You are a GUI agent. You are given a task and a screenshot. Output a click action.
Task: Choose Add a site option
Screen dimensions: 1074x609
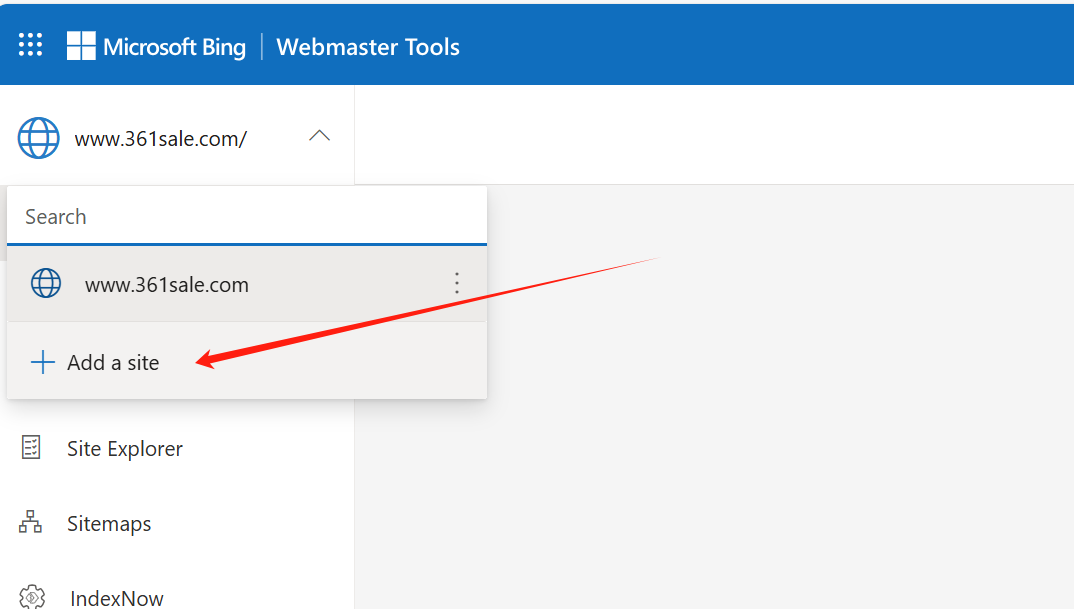point(113,363)
